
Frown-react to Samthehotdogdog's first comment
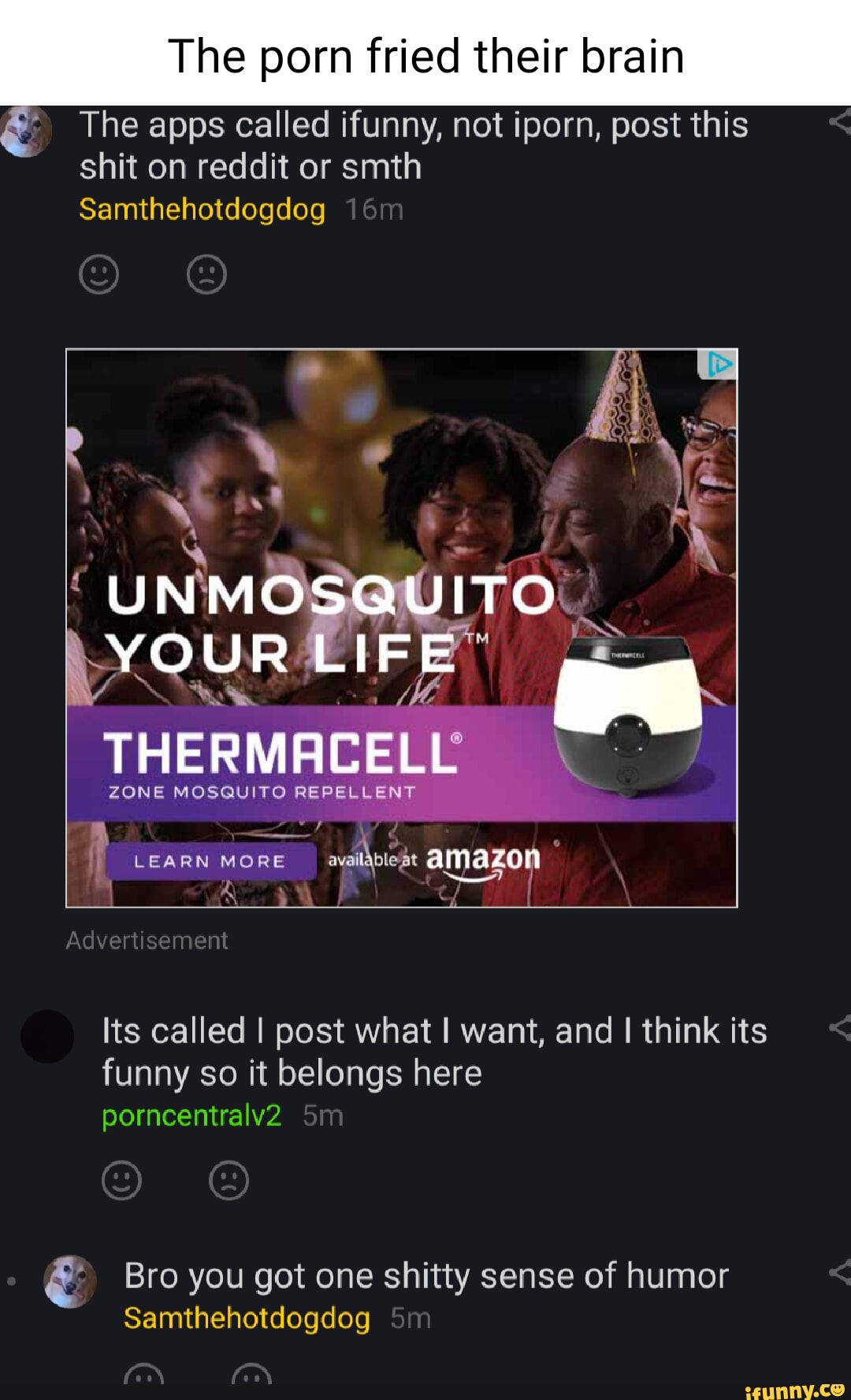(x=206, y=274)
